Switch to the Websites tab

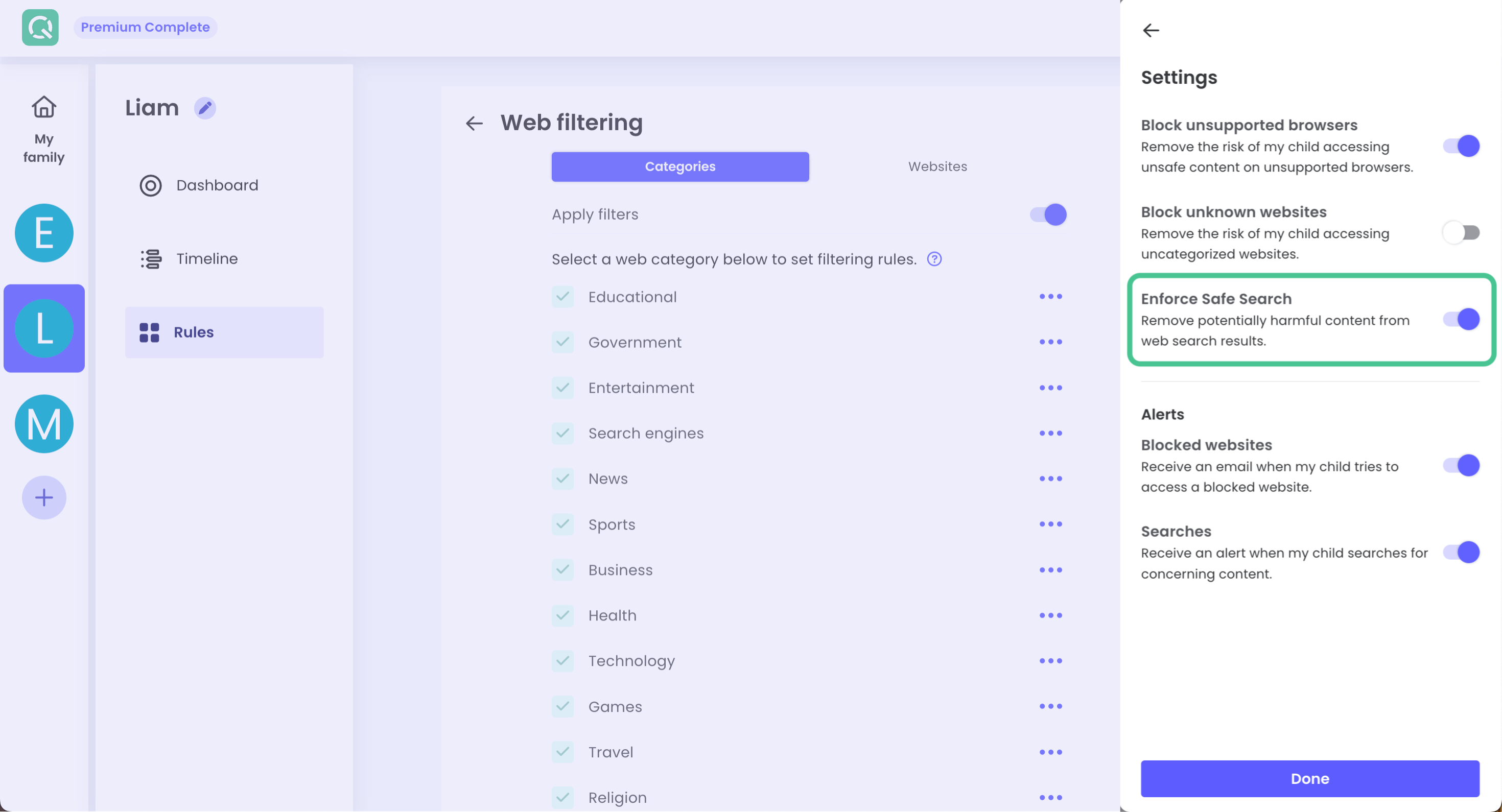point(937,166)
